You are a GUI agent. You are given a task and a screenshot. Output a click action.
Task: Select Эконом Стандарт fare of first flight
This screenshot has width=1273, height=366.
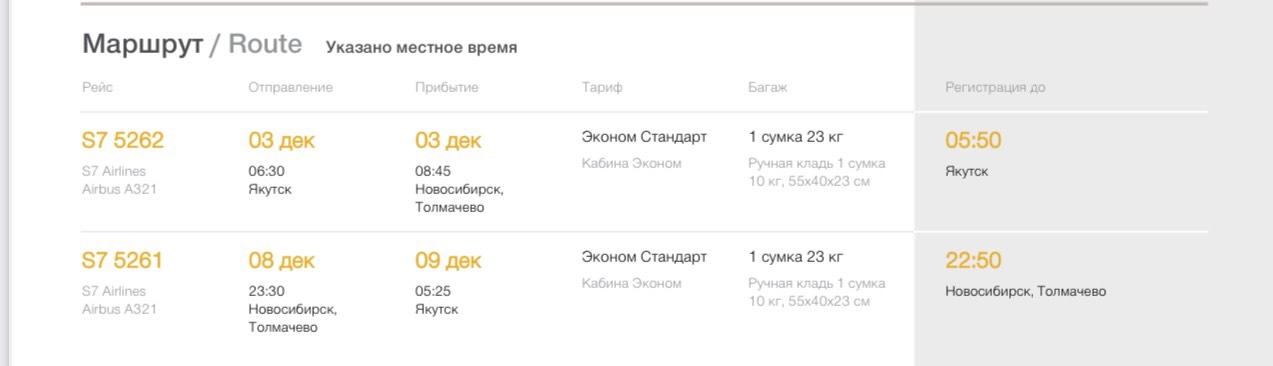[x=644, y=137]
